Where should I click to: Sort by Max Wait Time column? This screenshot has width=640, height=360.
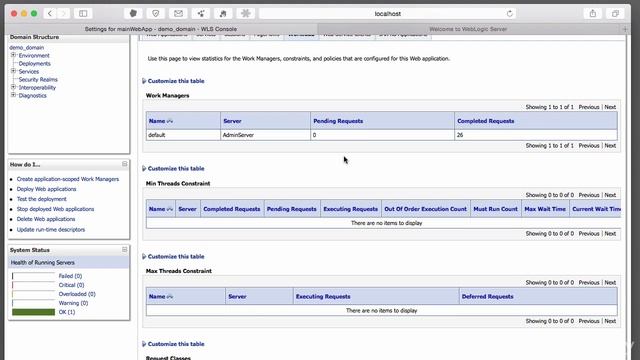[x=545, y=209]
